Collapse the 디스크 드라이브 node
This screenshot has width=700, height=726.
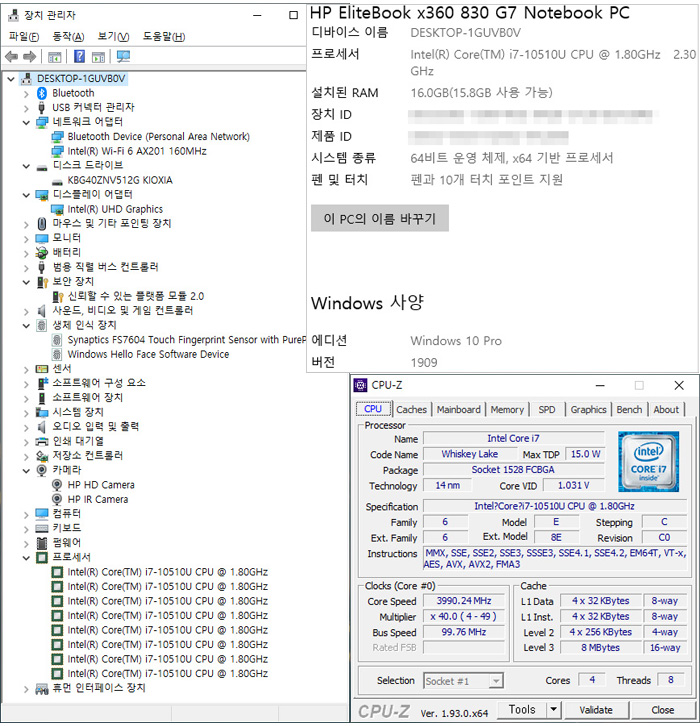click(26, 166)
